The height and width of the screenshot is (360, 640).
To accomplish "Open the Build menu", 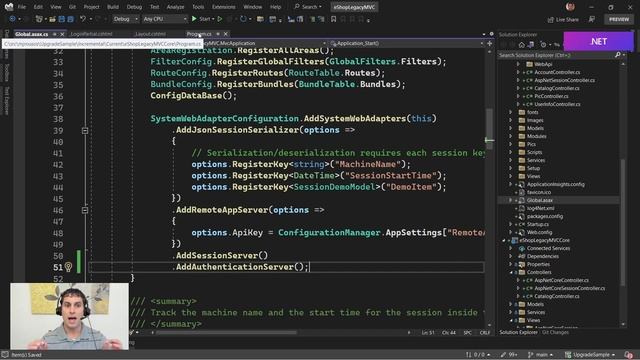I will (113, 7).
